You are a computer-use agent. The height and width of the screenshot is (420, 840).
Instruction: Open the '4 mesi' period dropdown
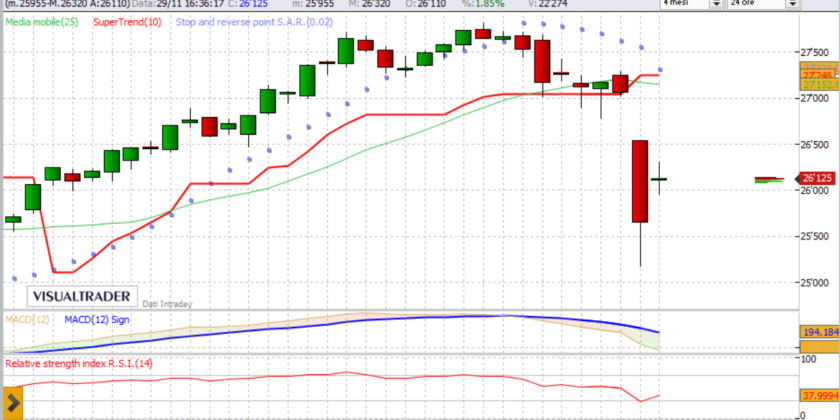coord(716,3)
